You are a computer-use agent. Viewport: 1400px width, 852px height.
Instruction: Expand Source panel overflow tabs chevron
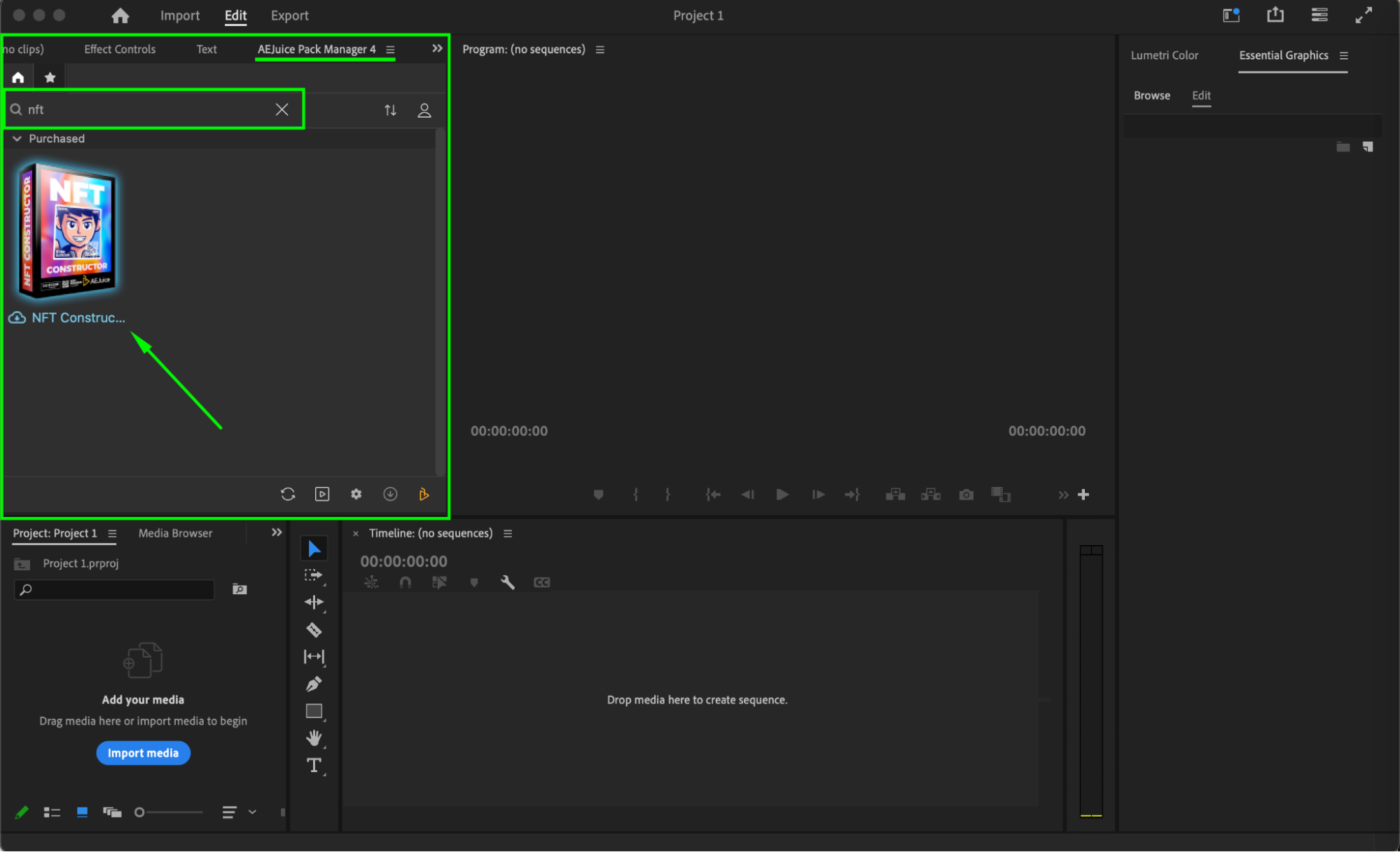(437, 48)
